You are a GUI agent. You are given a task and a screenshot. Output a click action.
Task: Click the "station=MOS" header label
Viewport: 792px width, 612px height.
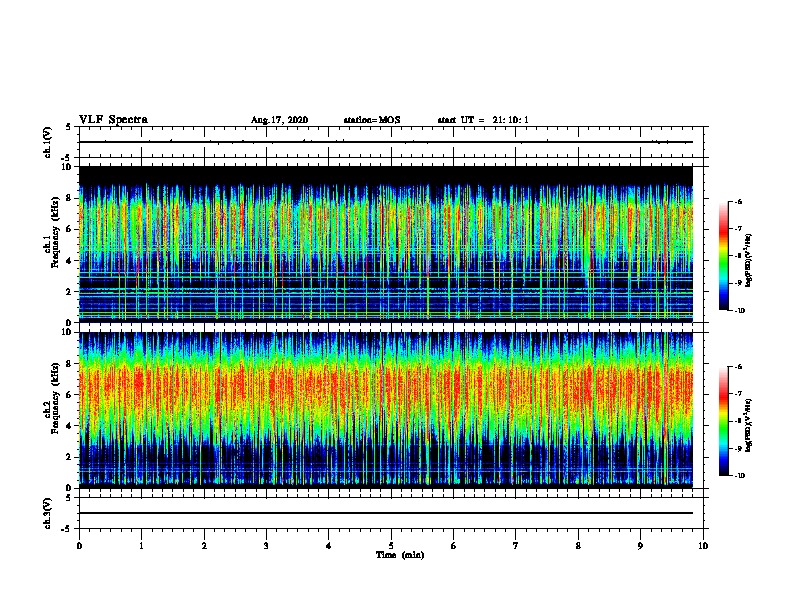click(x=372, y=120)
